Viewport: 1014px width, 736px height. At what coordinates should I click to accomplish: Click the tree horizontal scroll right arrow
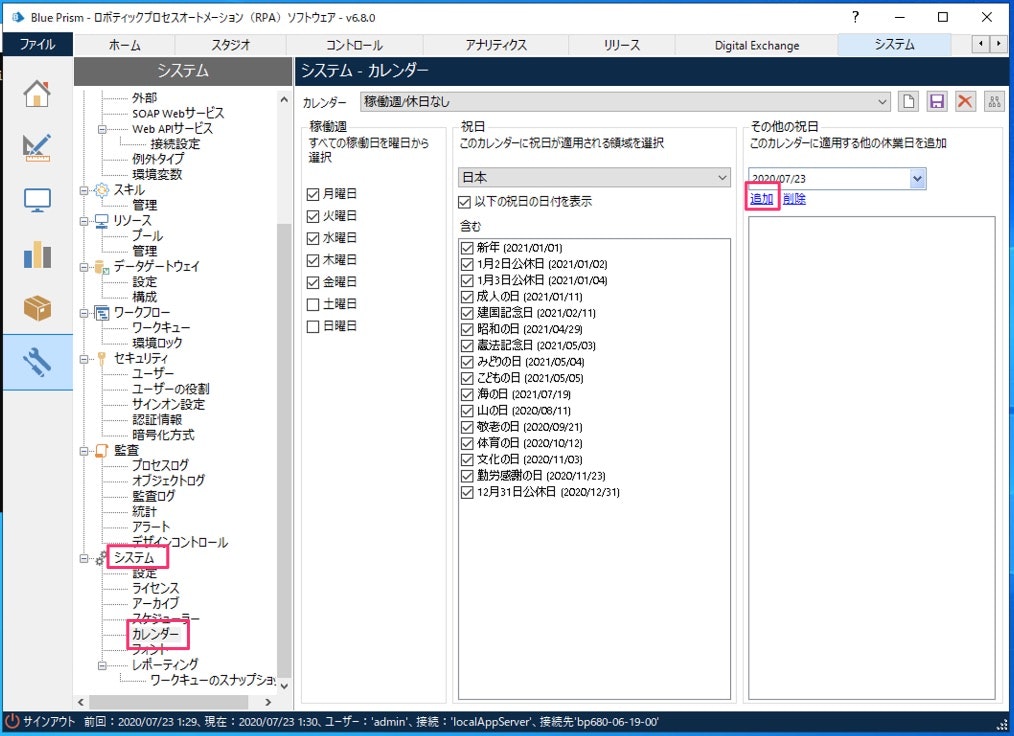pyautogui.click(x=268, y=702)
